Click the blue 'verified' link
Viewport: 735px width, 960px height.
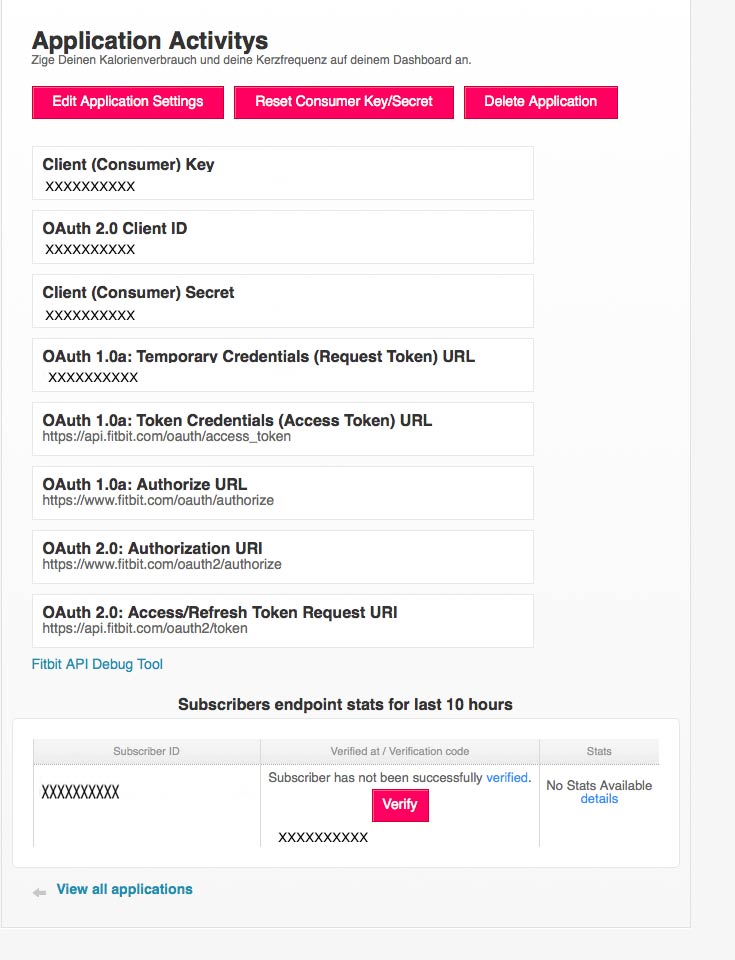pyautogui.click(x=507, y=777)
